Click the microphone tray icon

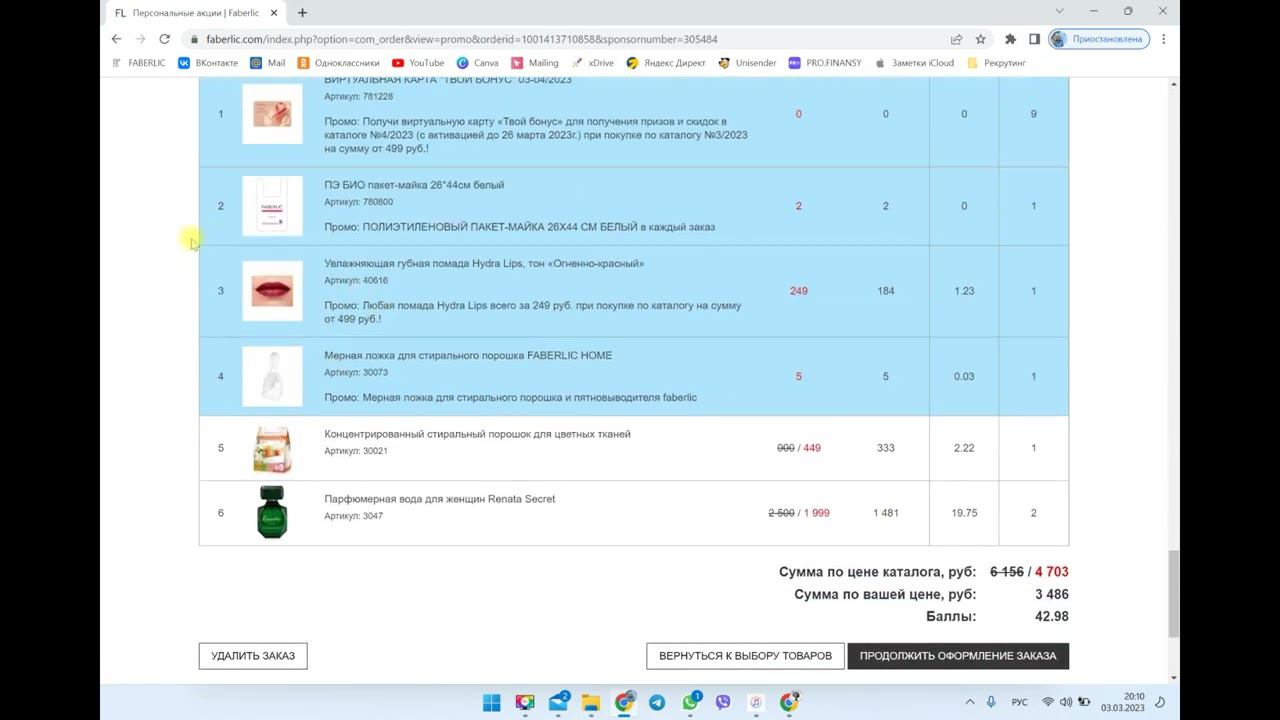coord(991,702)
